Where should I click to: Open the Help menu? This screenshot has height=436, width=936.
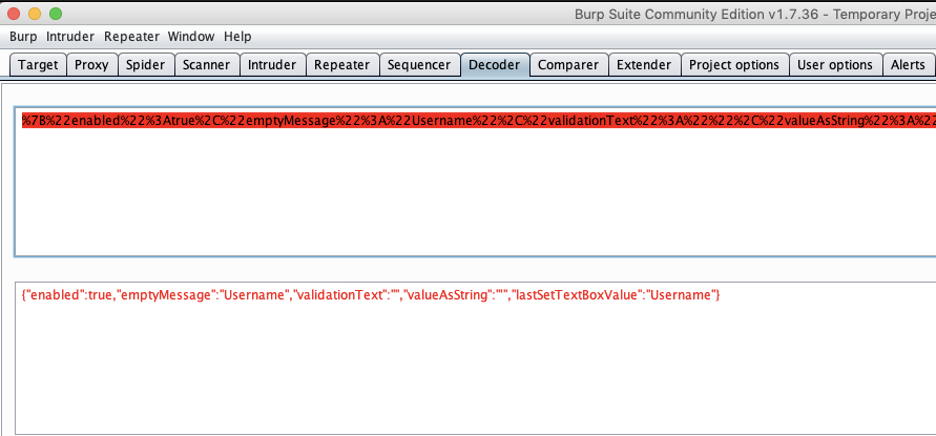pos(238,36)
